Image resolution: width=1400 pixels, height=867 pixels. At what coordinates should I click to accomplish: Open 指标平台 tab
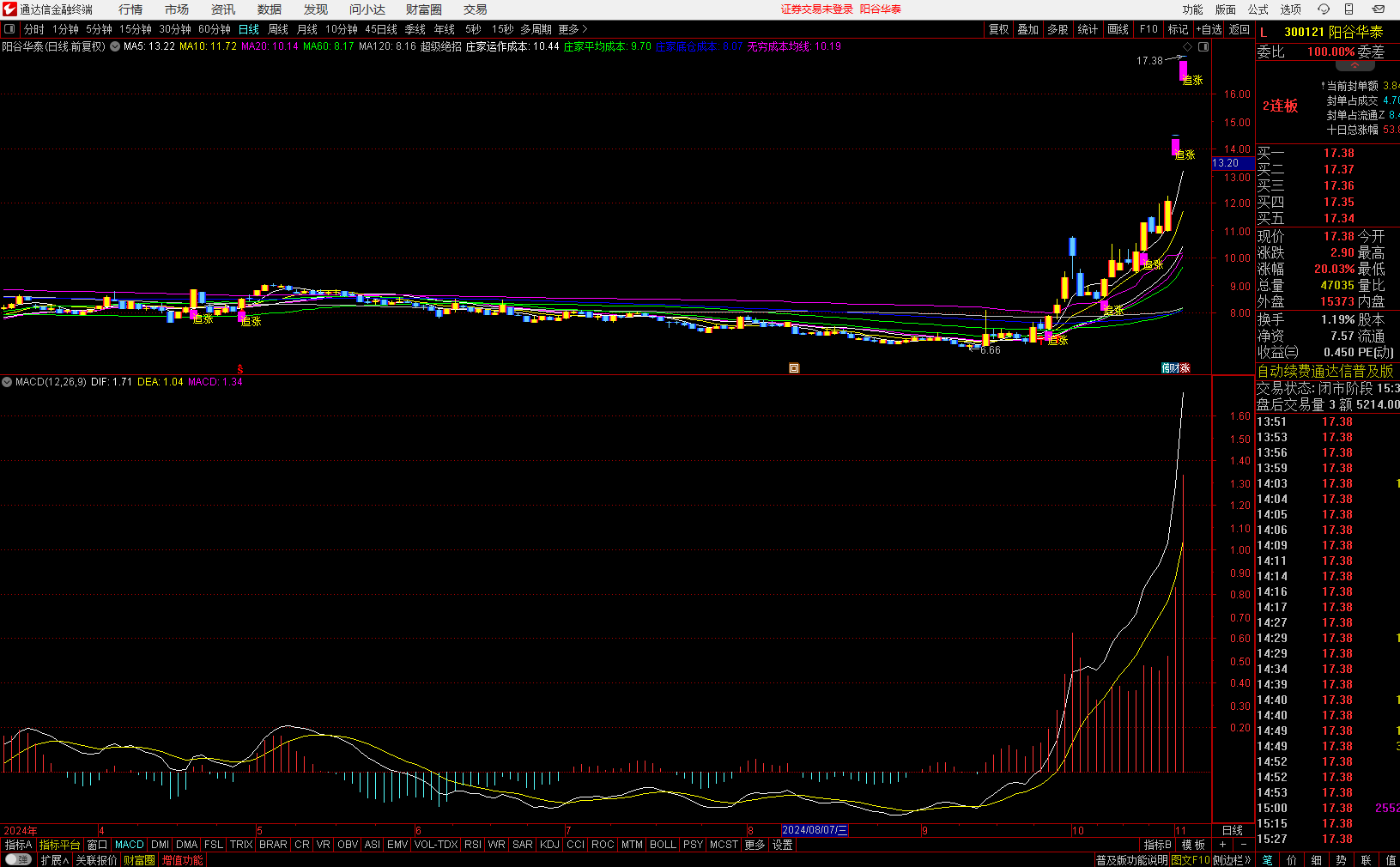pyautogui.click(x=60, y=845)
